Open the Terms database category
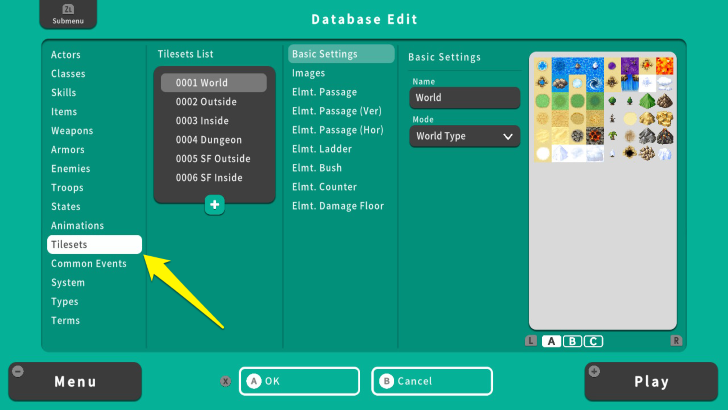This screenshot has width=728, height=410. coord(65,321)
